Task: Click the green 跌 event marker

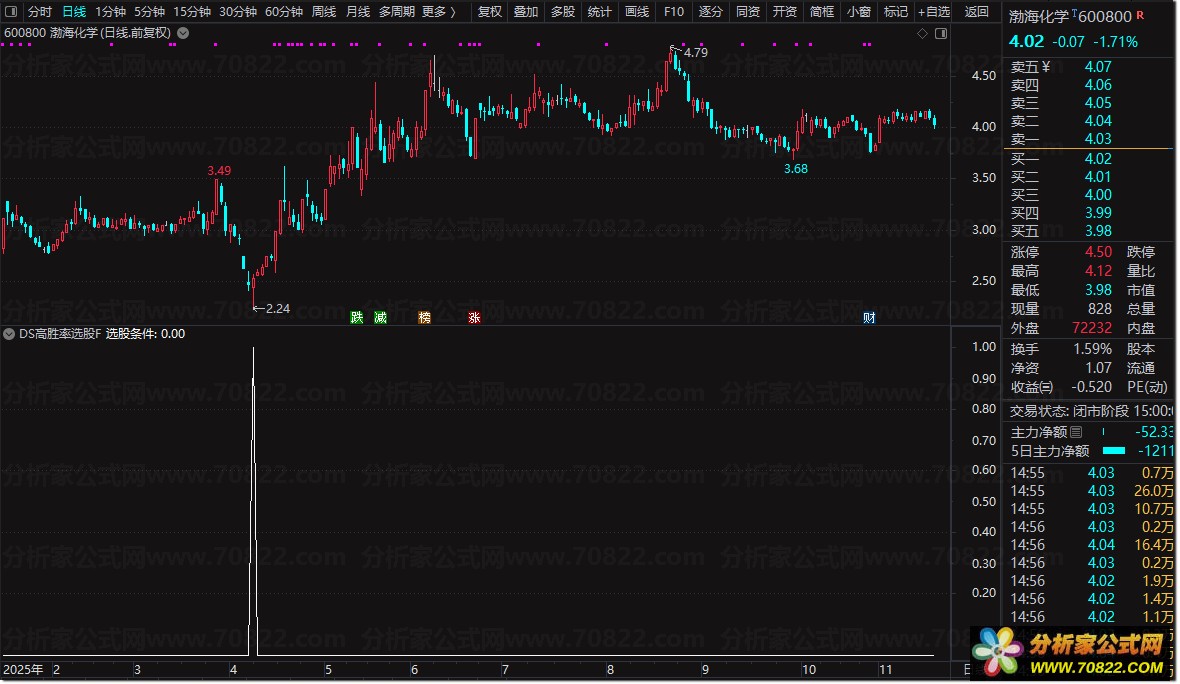Action: [x=357, y=318]
